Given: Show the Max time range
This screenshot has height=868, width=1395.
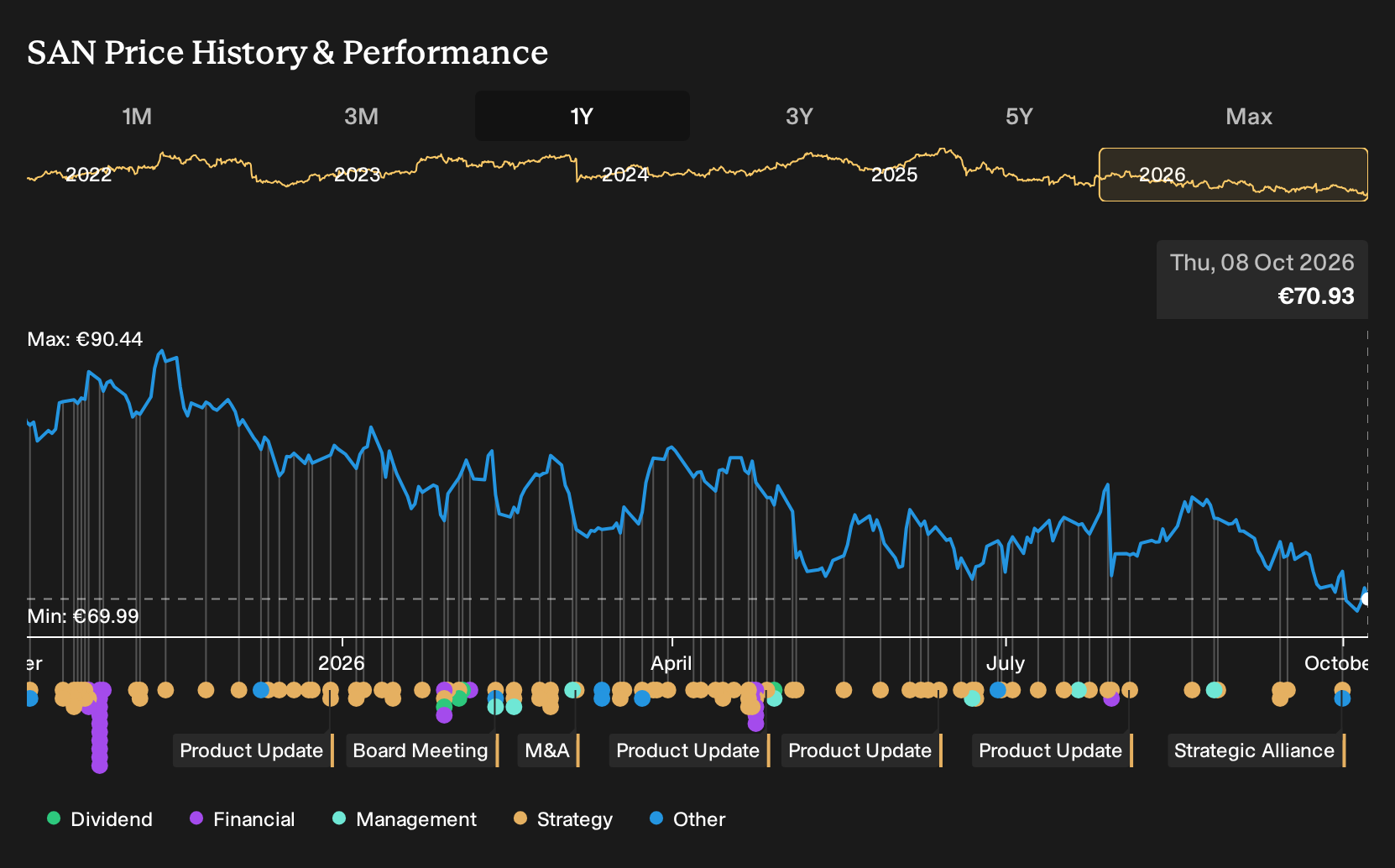Looking at the screenshot, I should click(1249, 117).
